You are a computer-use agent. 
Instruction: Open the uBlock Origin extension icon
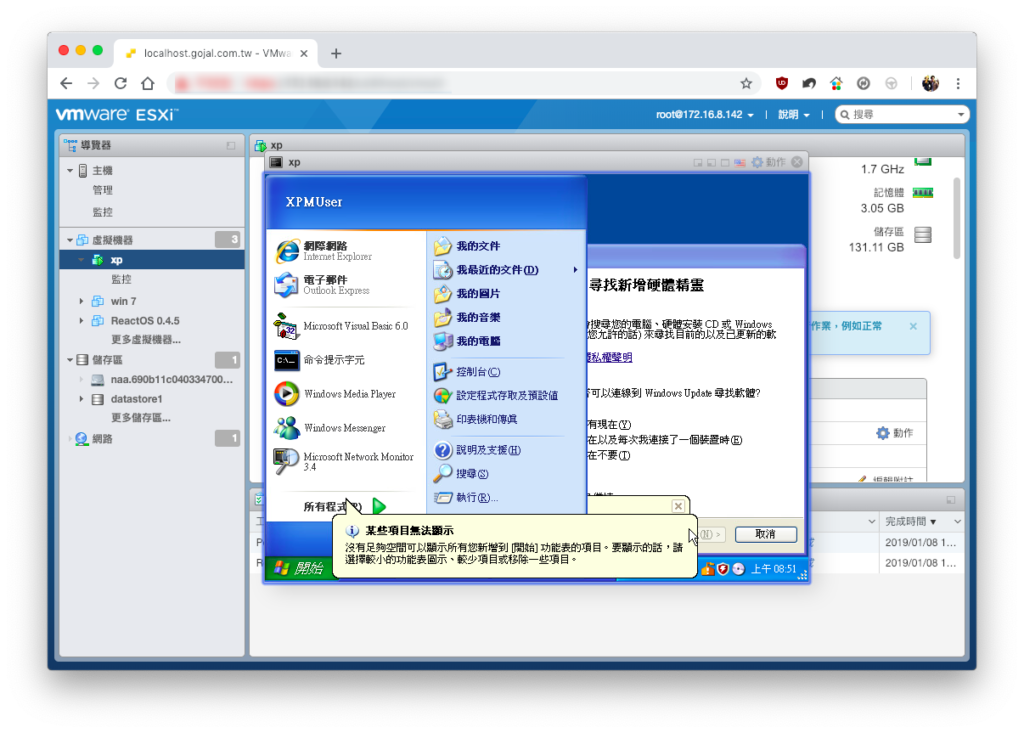coord(782,83)
